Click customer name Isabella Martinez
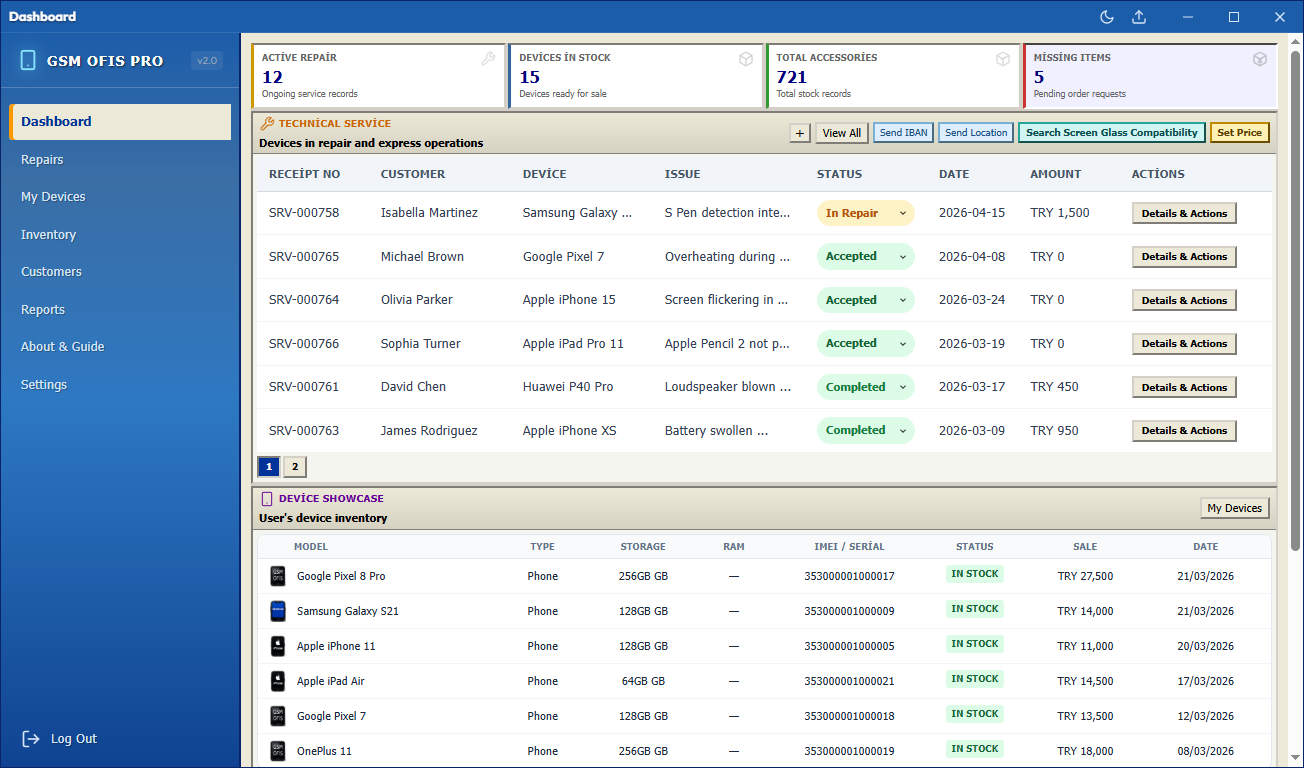 429,213
